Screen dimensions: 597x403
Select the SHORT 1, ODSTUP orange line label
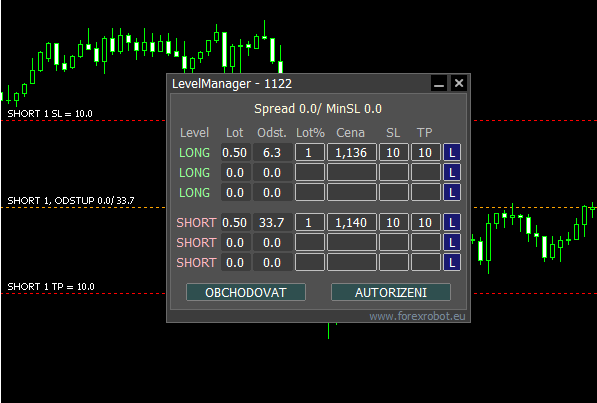[x=71, y=200]
